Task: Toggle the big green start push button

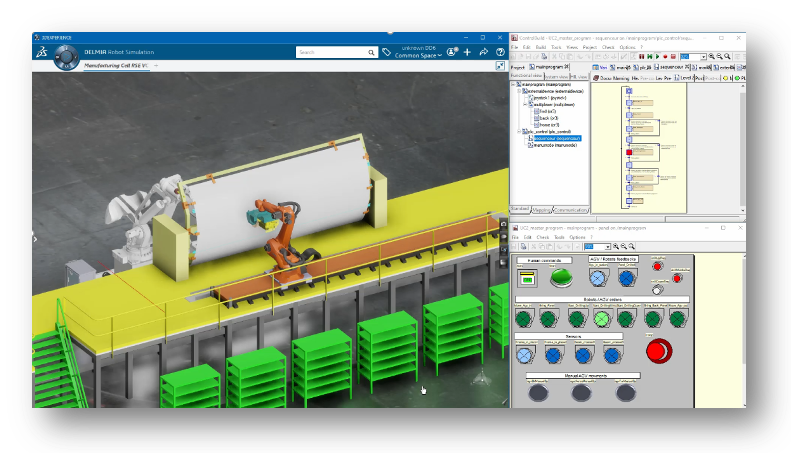Action: (560, 277)
